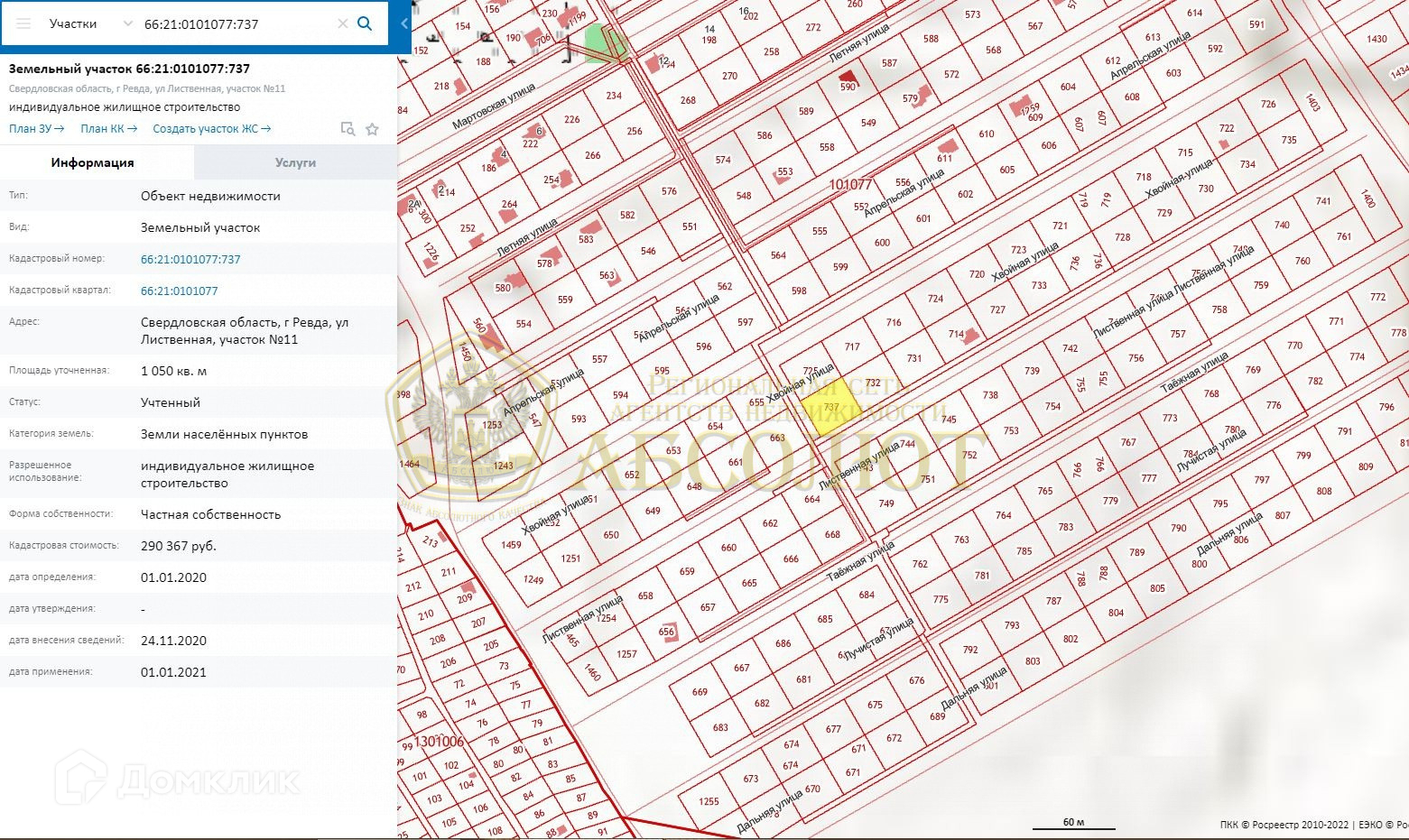Open the План ЗУ link

37,129
